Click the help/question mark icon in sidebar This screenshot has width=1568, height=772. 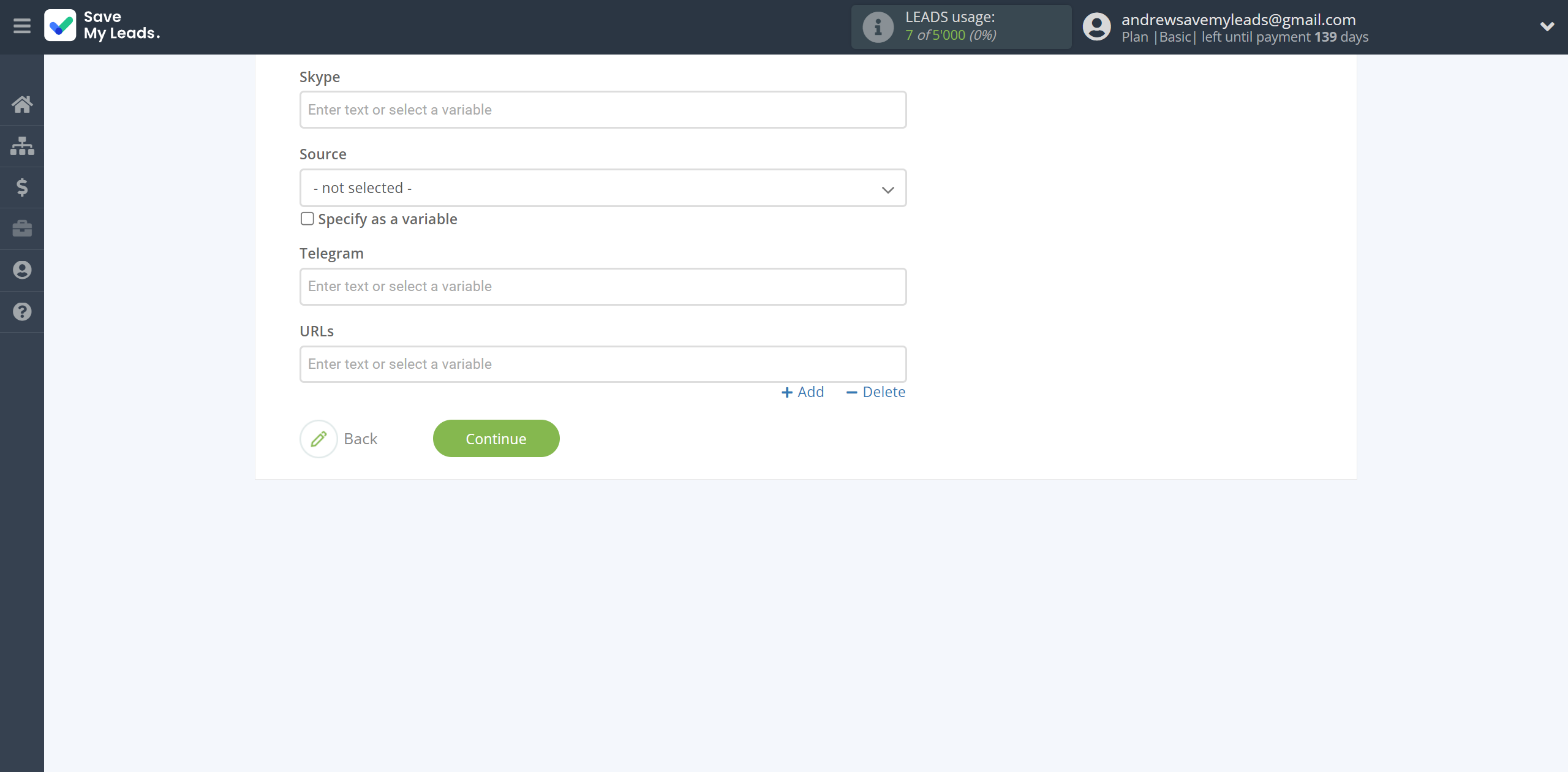[22, 312]
